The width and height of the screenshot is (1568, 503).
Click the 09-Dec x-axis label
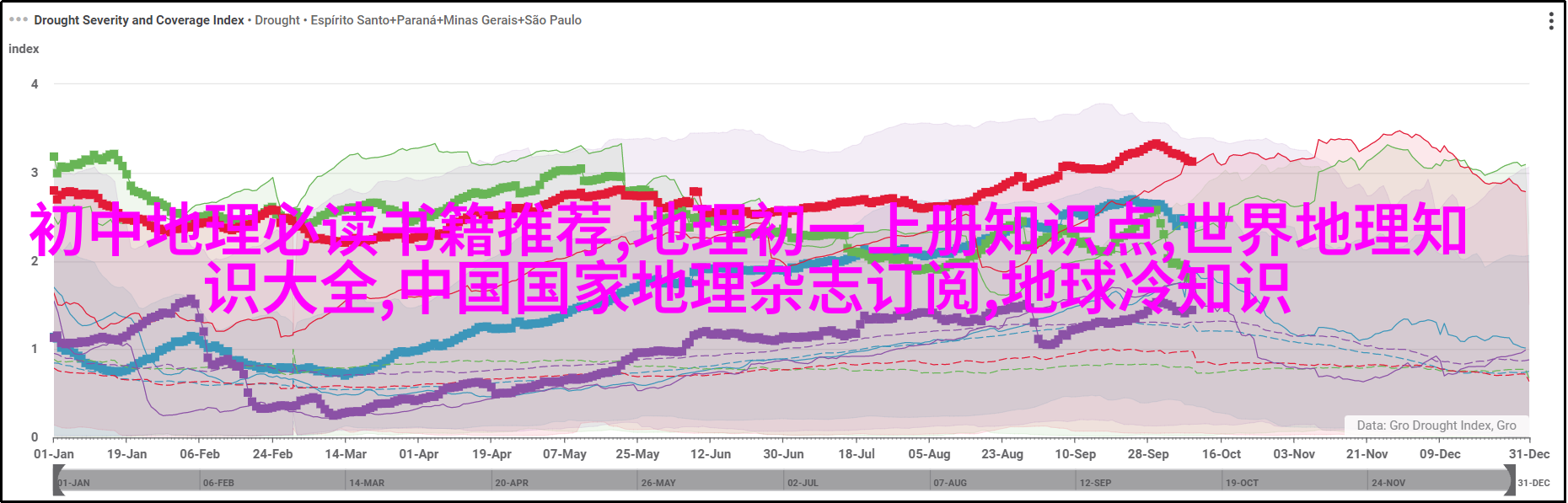click(x=1440, y=454)
